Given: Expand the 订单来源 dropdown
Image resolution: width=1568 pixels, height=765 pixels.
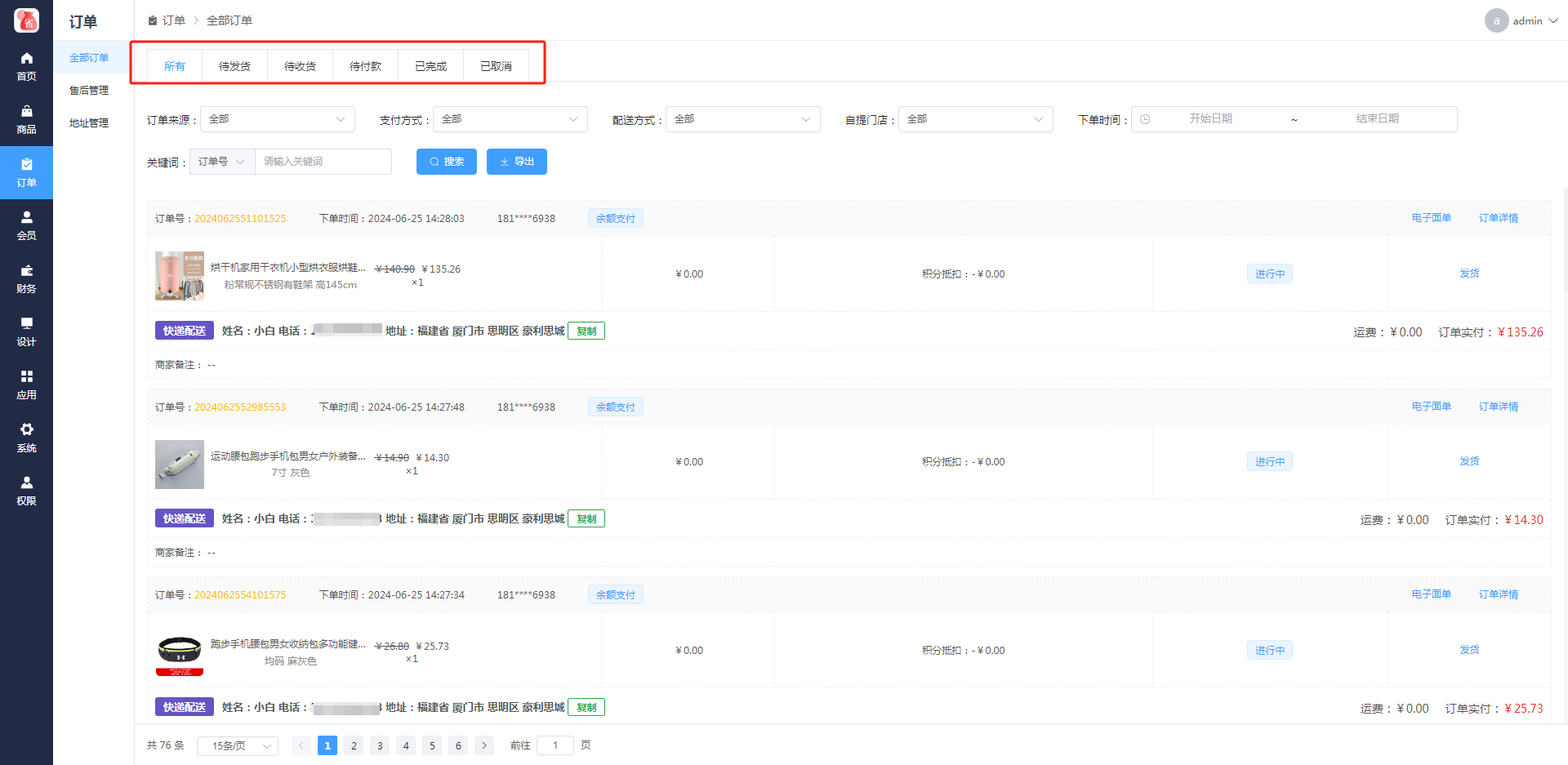Looking at the screenshot, I should click(277, 119).
